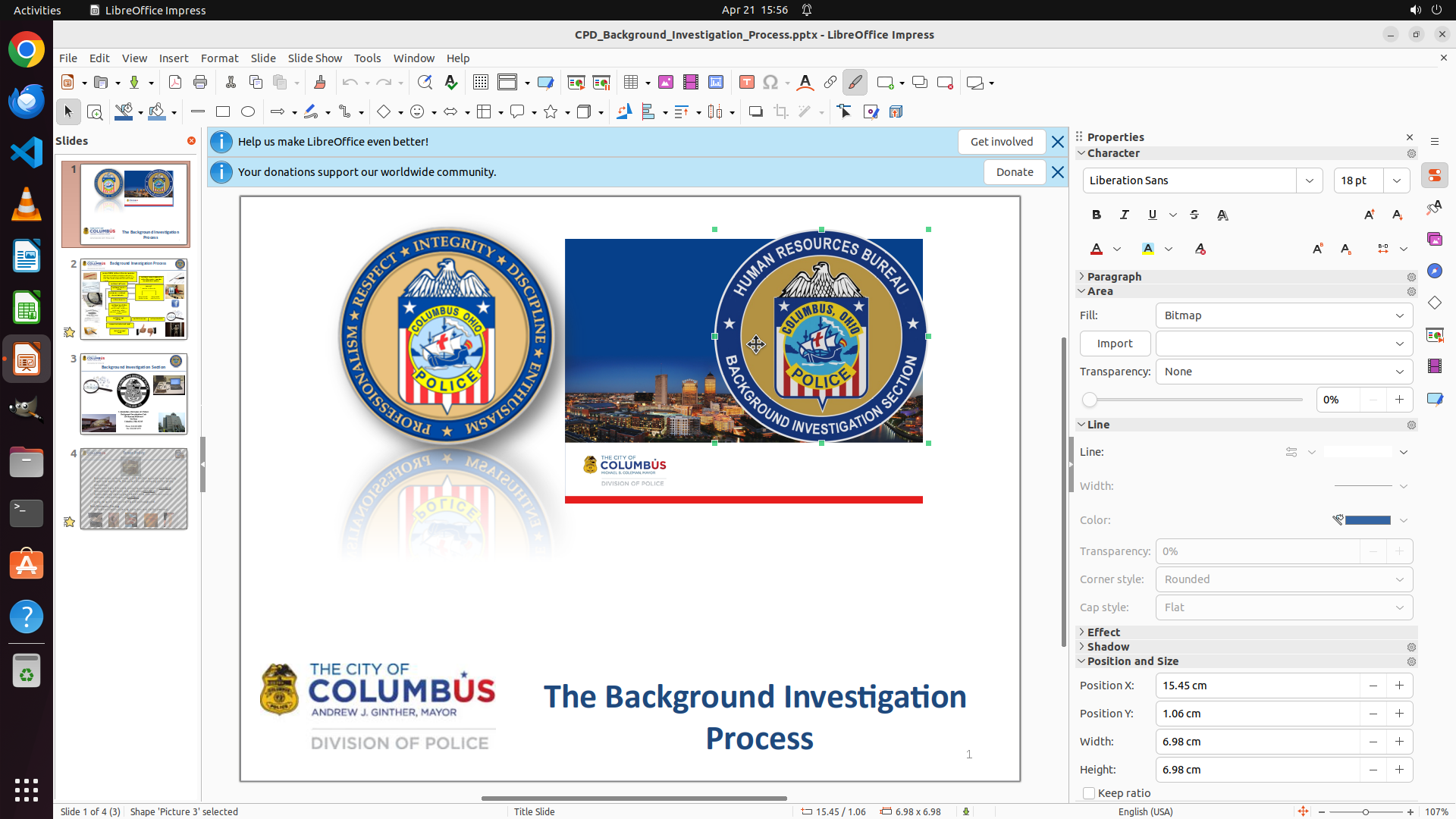
Task: Click the Get involved button
Action: tap(1001, 142)
